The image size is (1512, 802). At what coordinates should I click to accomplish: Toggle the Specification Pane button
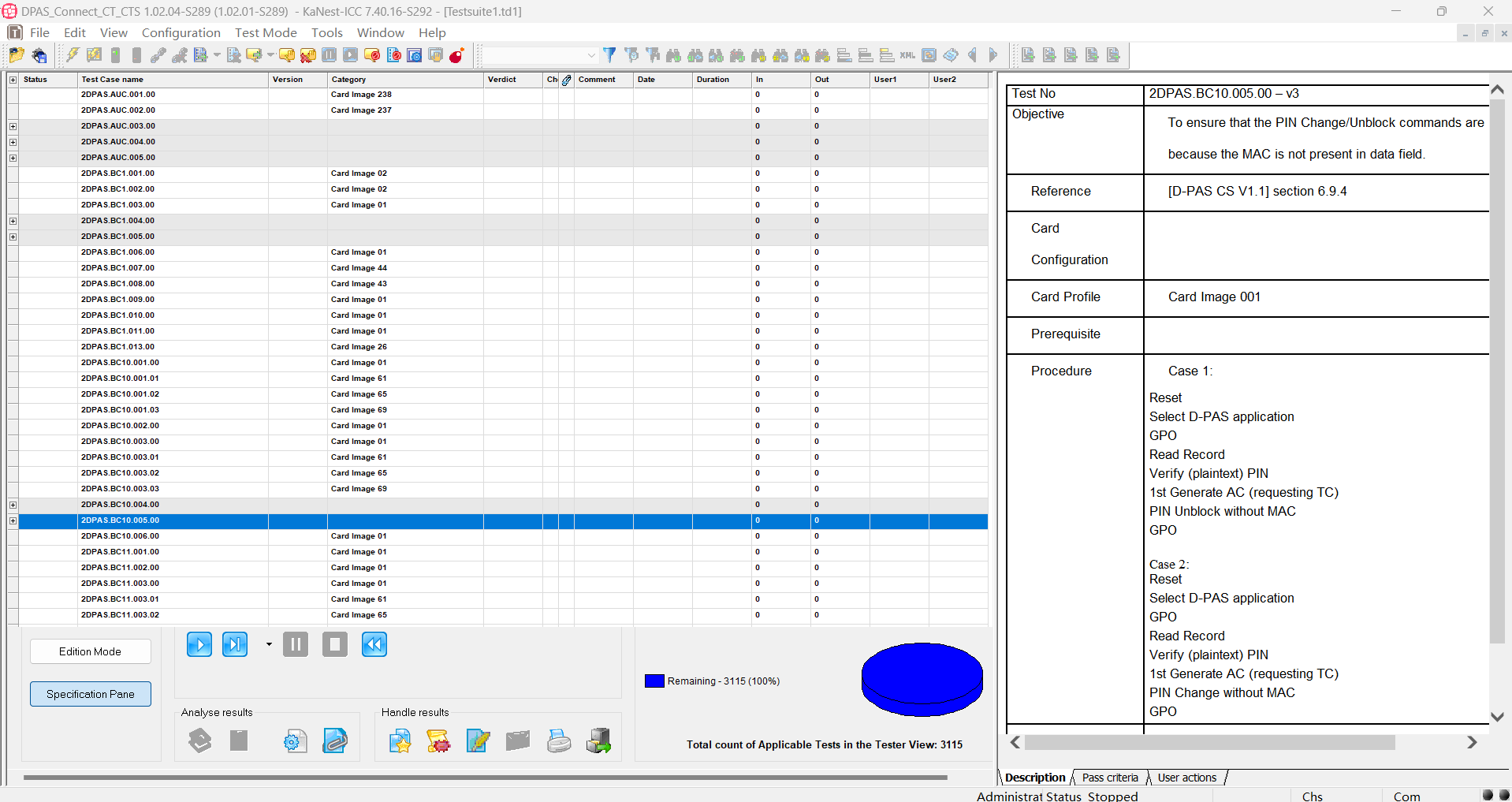(x=91, y=694)
